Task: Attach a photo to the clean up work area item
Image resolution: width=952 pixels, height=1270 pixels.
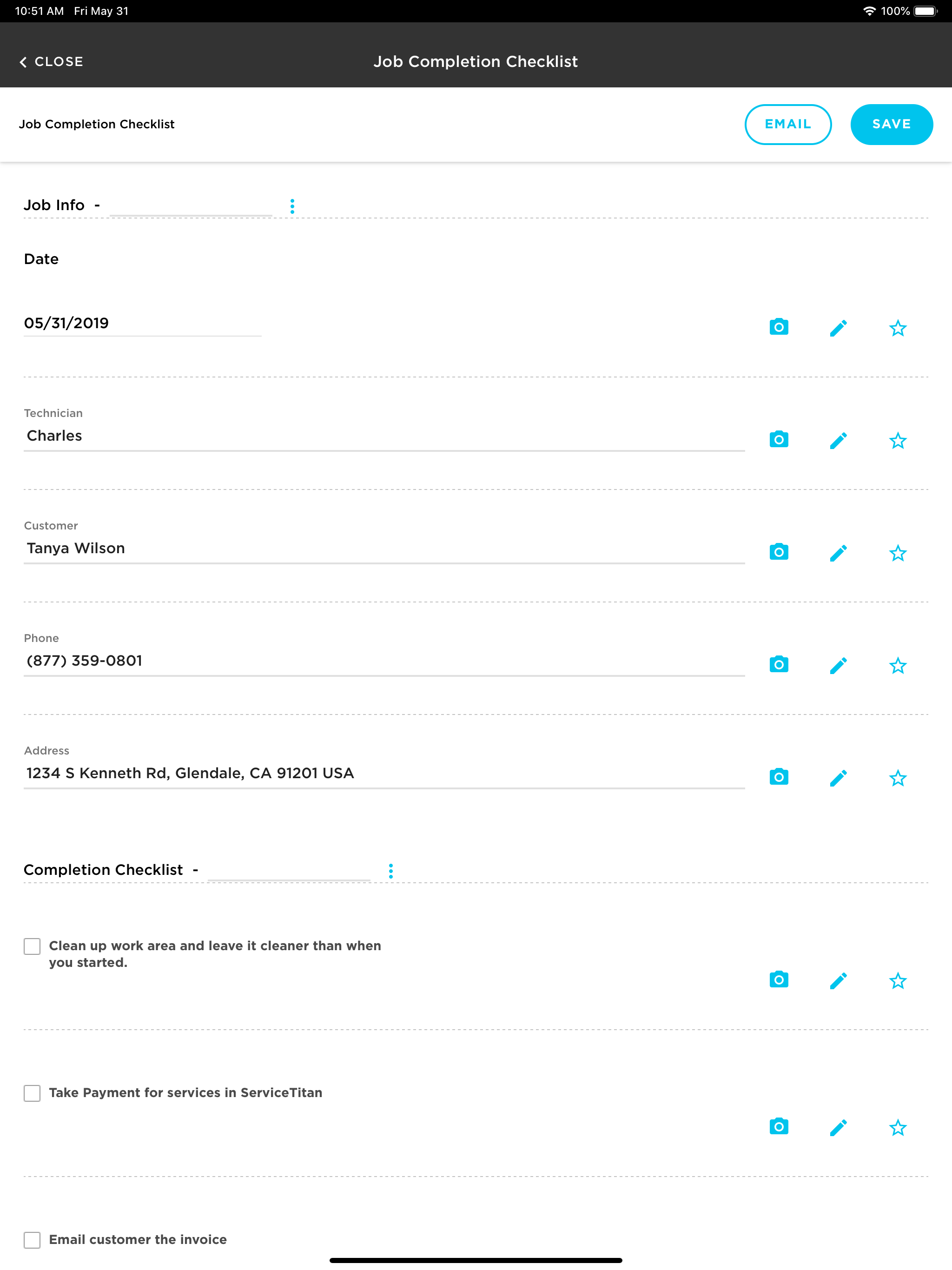Action: coord(778,979)
